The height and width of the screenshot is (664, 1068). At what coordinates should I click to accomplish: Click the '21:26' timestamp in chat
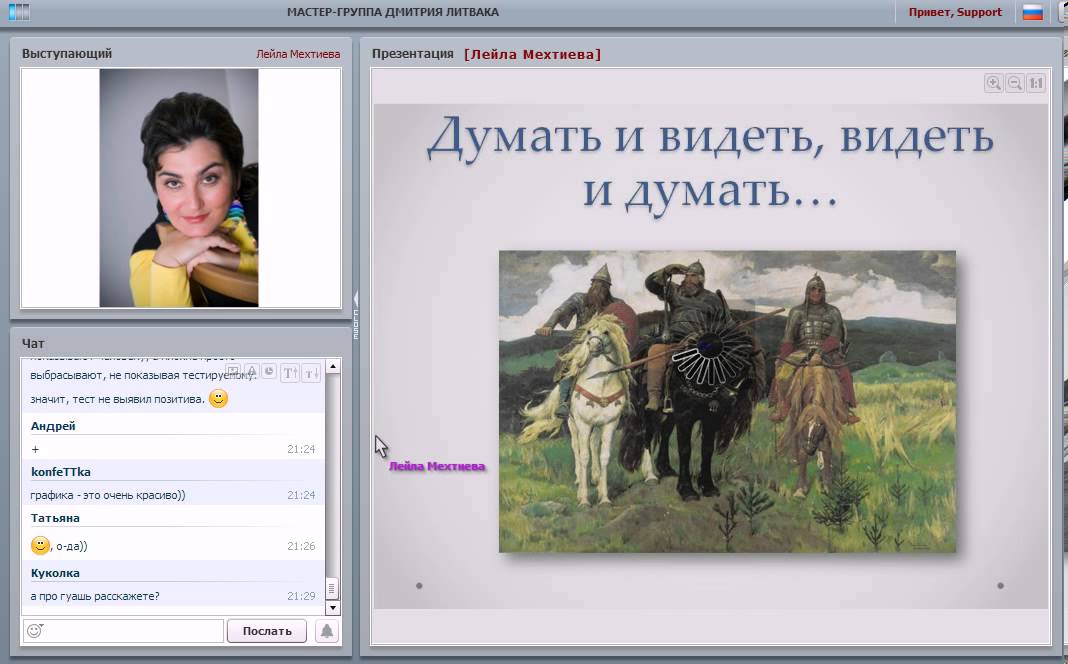click(301, 546)
